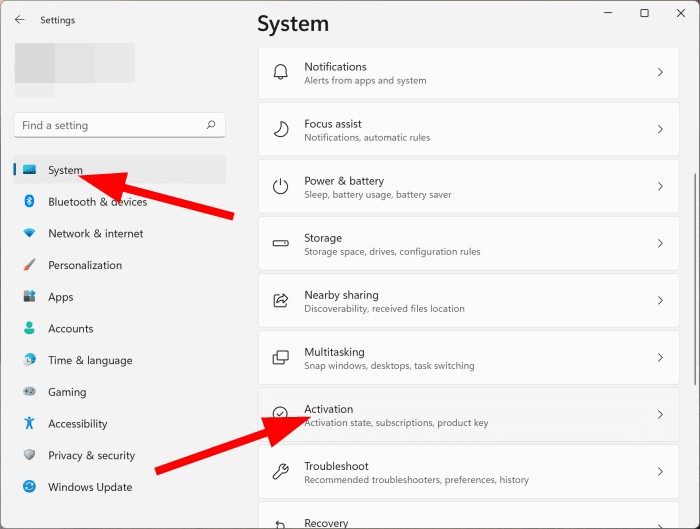Click the Personalization paintbrush icon

point(29,265)
